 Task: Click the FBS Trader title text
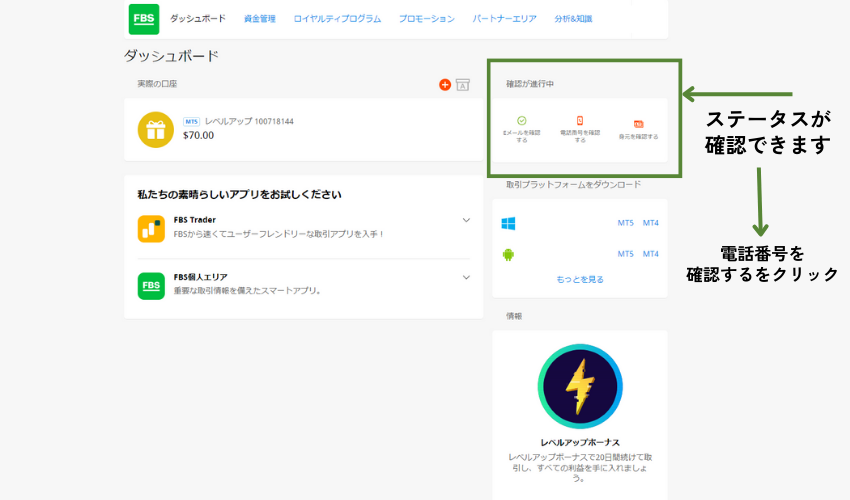(x=195, y=220)
